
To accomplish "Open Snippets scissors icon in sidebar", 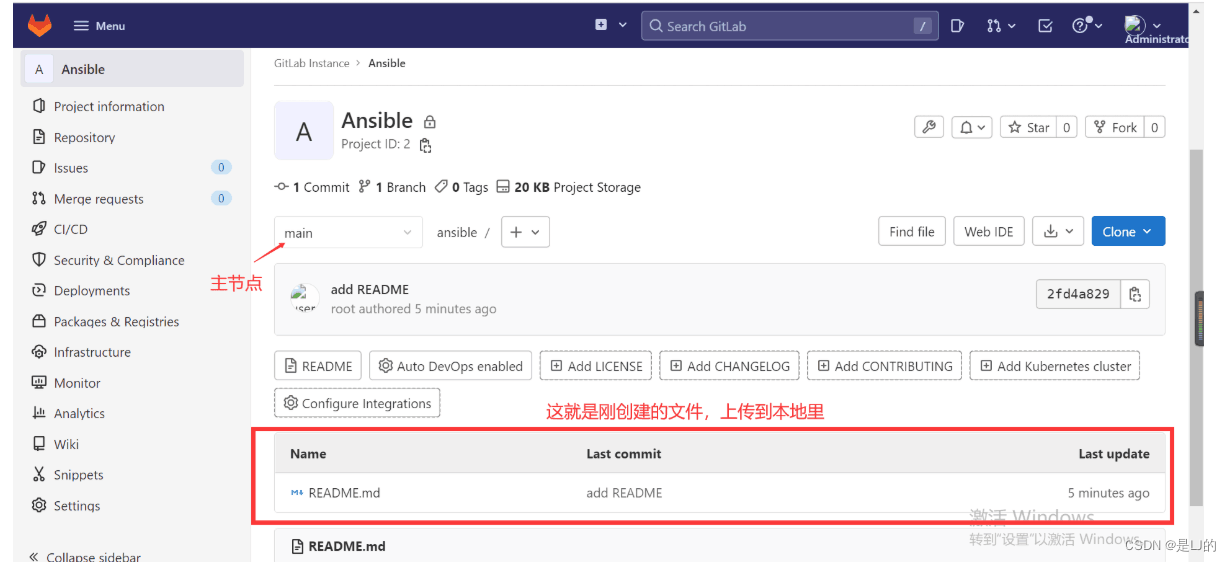I will pyautogui.click(x=39, y=474).
